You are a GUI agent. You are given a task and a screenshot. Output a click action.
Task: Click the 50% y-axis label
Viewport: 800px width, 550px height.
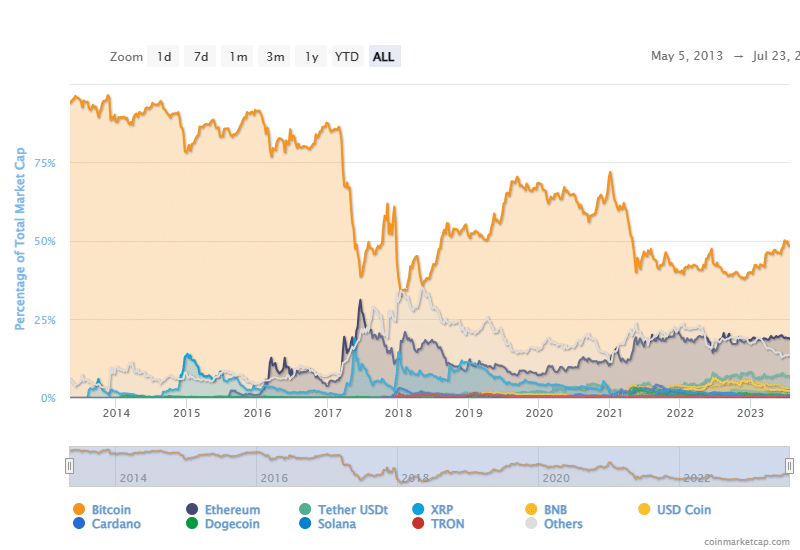[45, 241]
